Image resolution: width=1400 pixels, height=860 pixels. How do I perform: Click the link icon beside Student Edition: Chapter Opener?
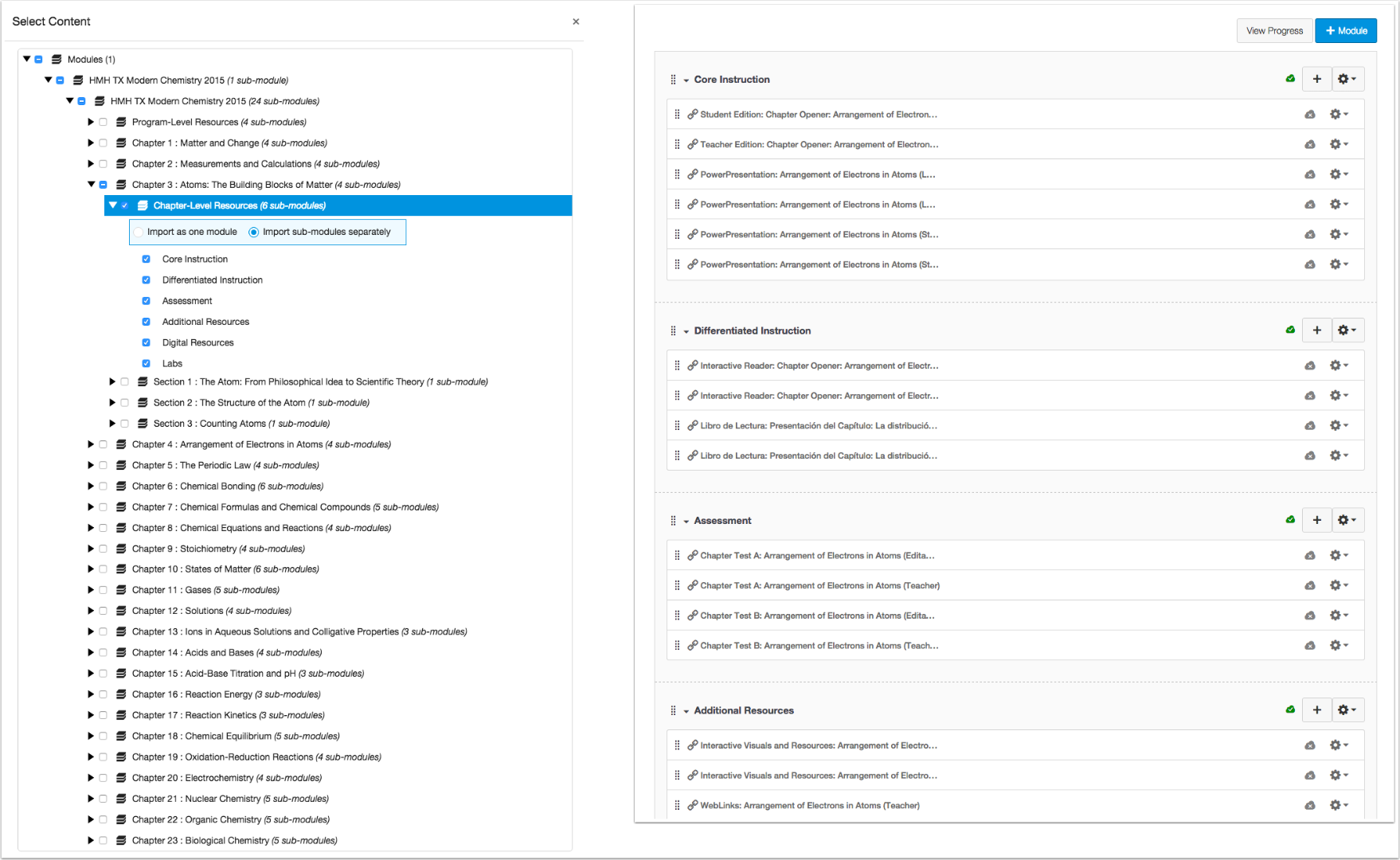(691, 114)
